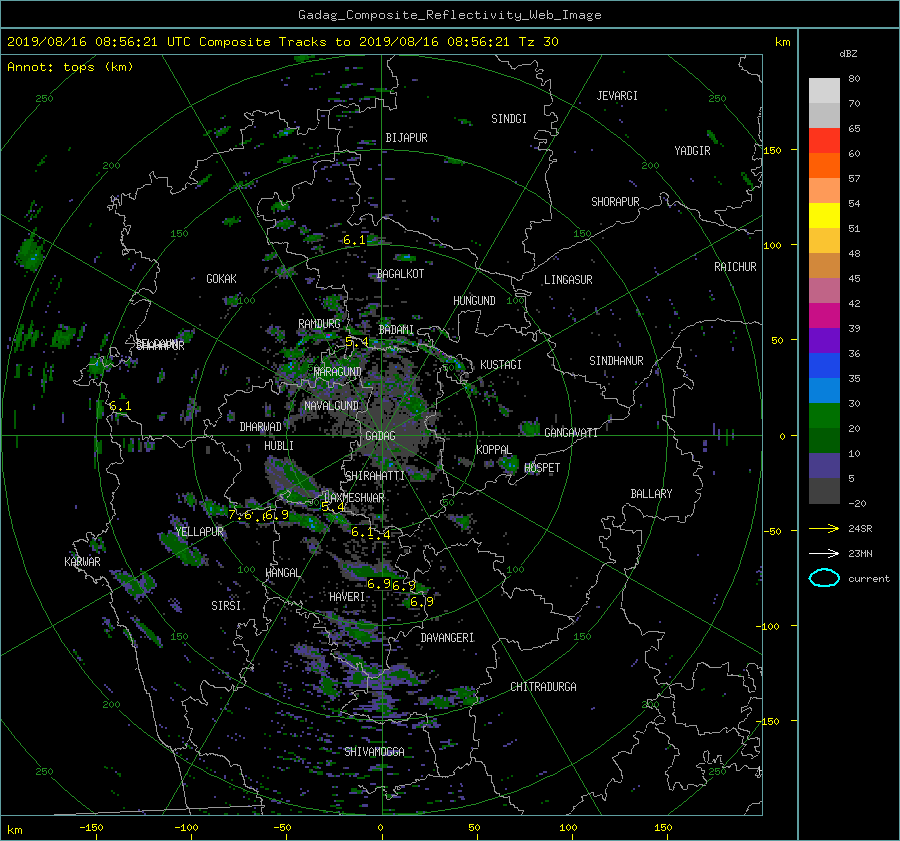Click the JEVARGI city label

[x=617, y=96]
